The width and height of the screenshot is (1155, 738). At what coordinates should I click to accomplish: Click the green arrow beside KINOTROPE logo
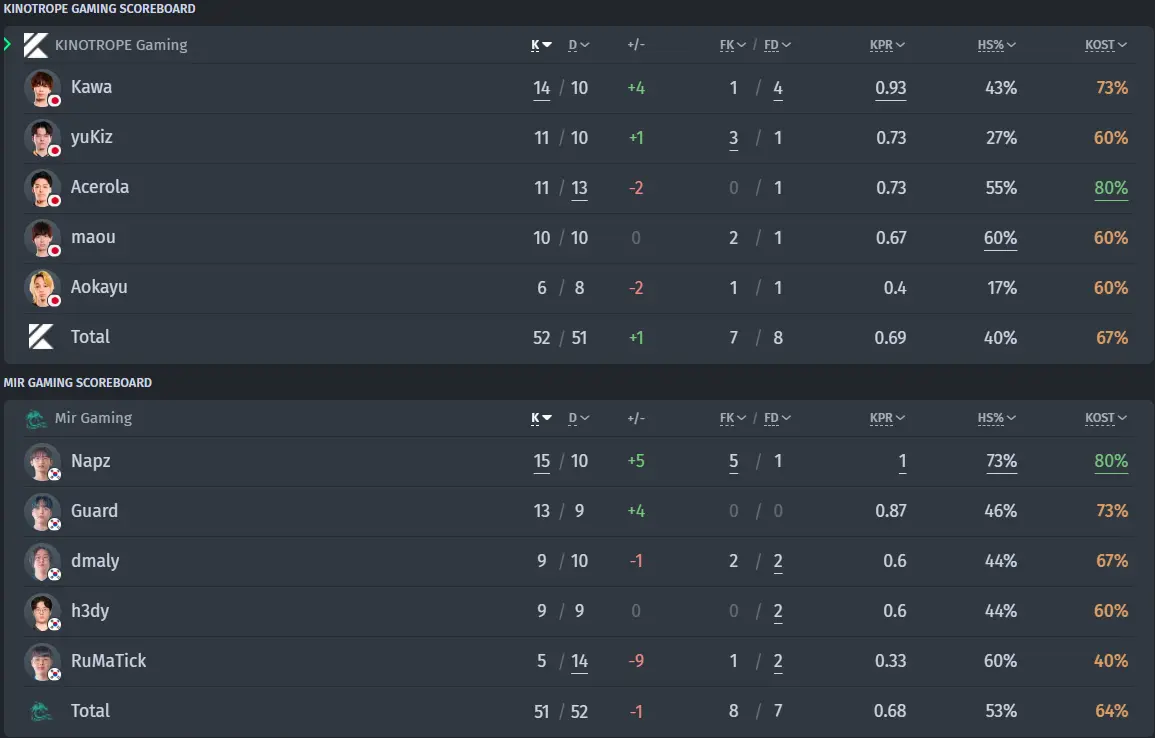tap(7, 44)
